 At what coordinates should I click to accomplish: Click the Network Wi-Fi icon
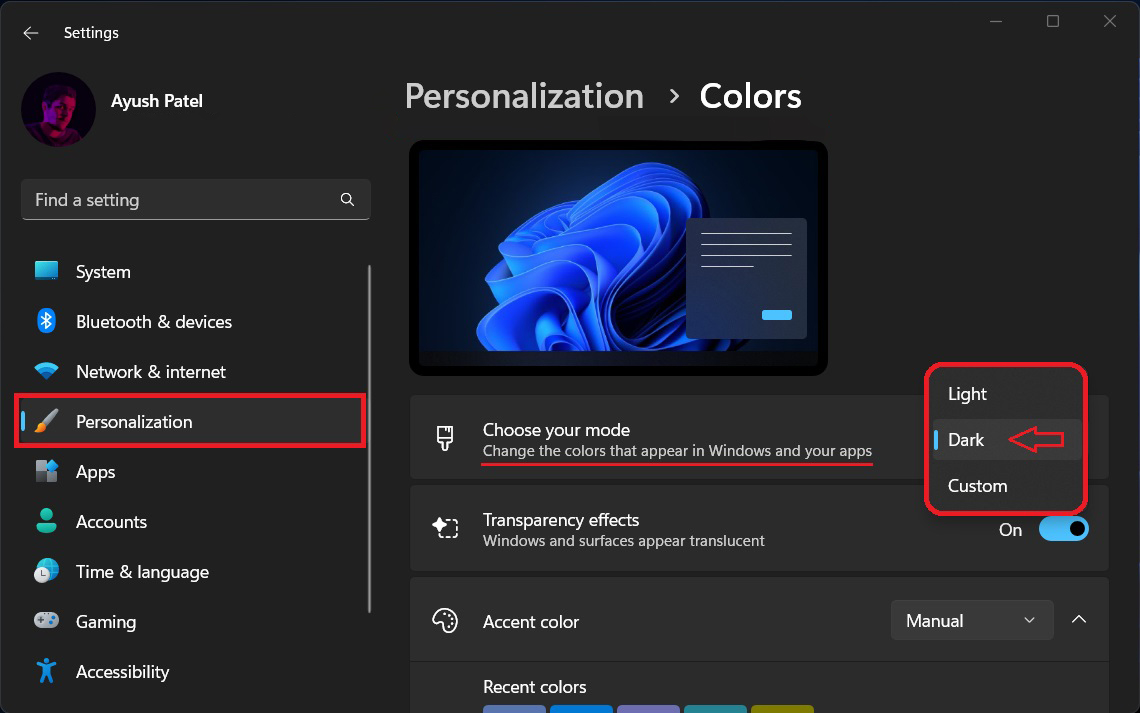click(x=47, y=371)
